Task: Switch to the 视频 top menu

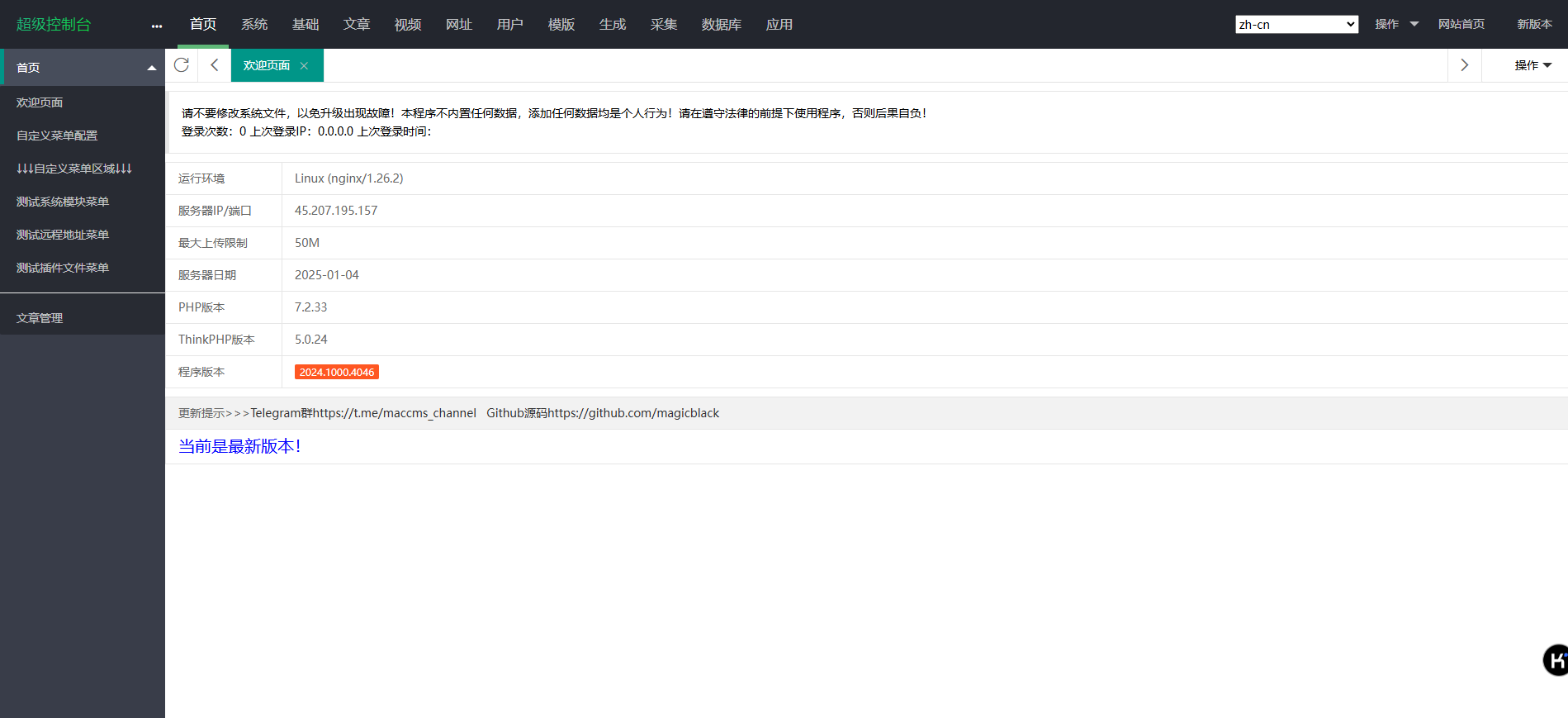Action: click(x=408, y=25)
